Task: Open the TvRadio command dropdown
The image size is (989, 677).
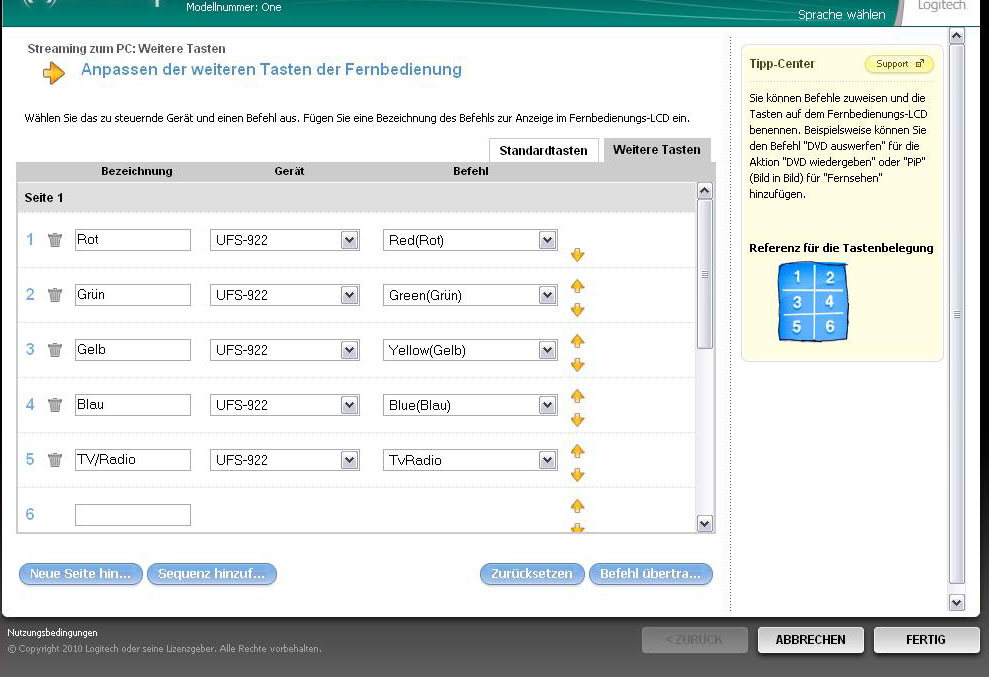Action: [547, 460]
